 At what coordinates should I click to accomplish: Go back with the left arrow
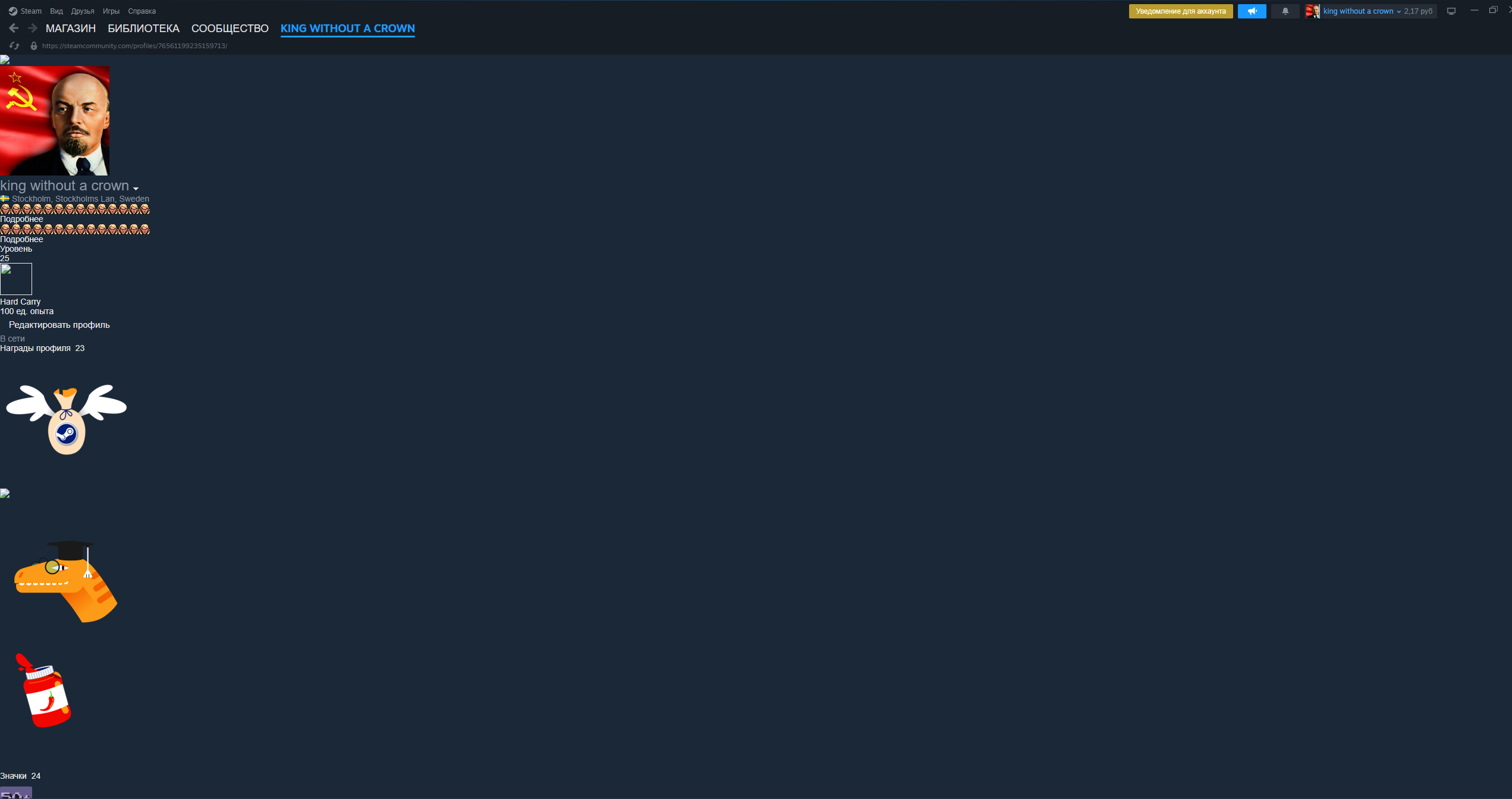pos(14,28)
